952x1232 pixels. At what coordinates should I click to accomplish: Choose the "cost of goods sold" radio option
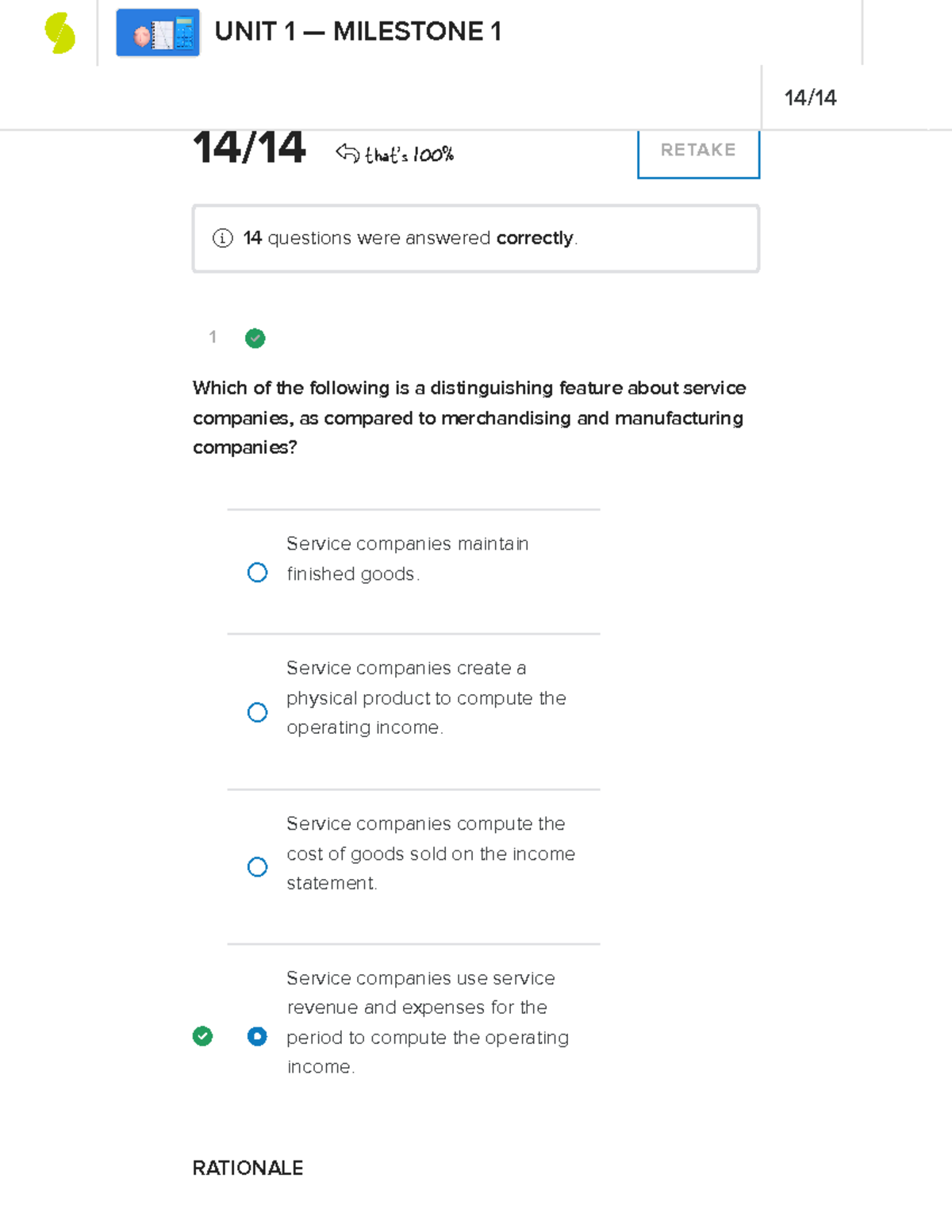pos(258,867)
